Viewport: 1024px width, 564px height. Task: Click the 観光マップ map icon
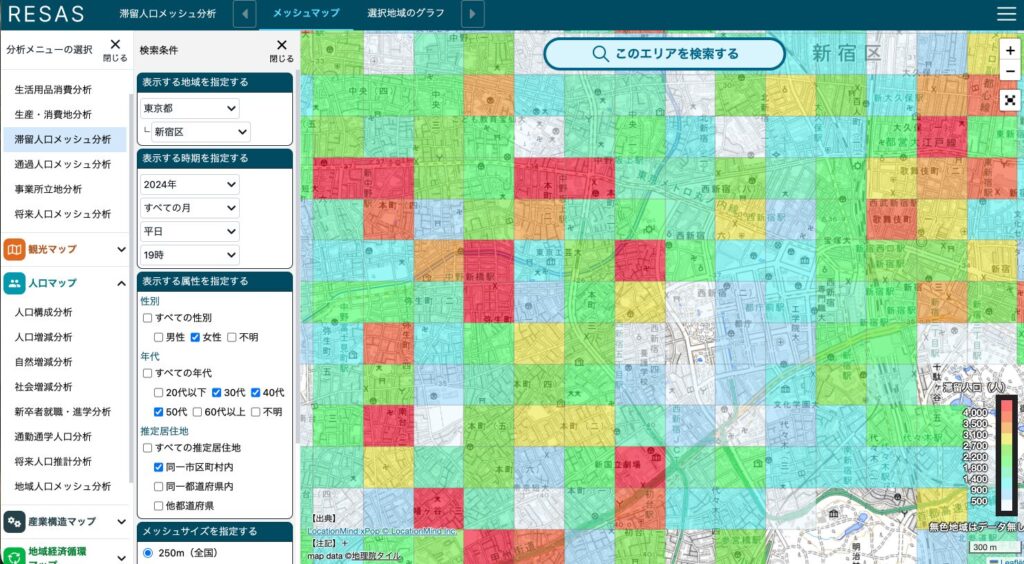[x=15, y=249]
